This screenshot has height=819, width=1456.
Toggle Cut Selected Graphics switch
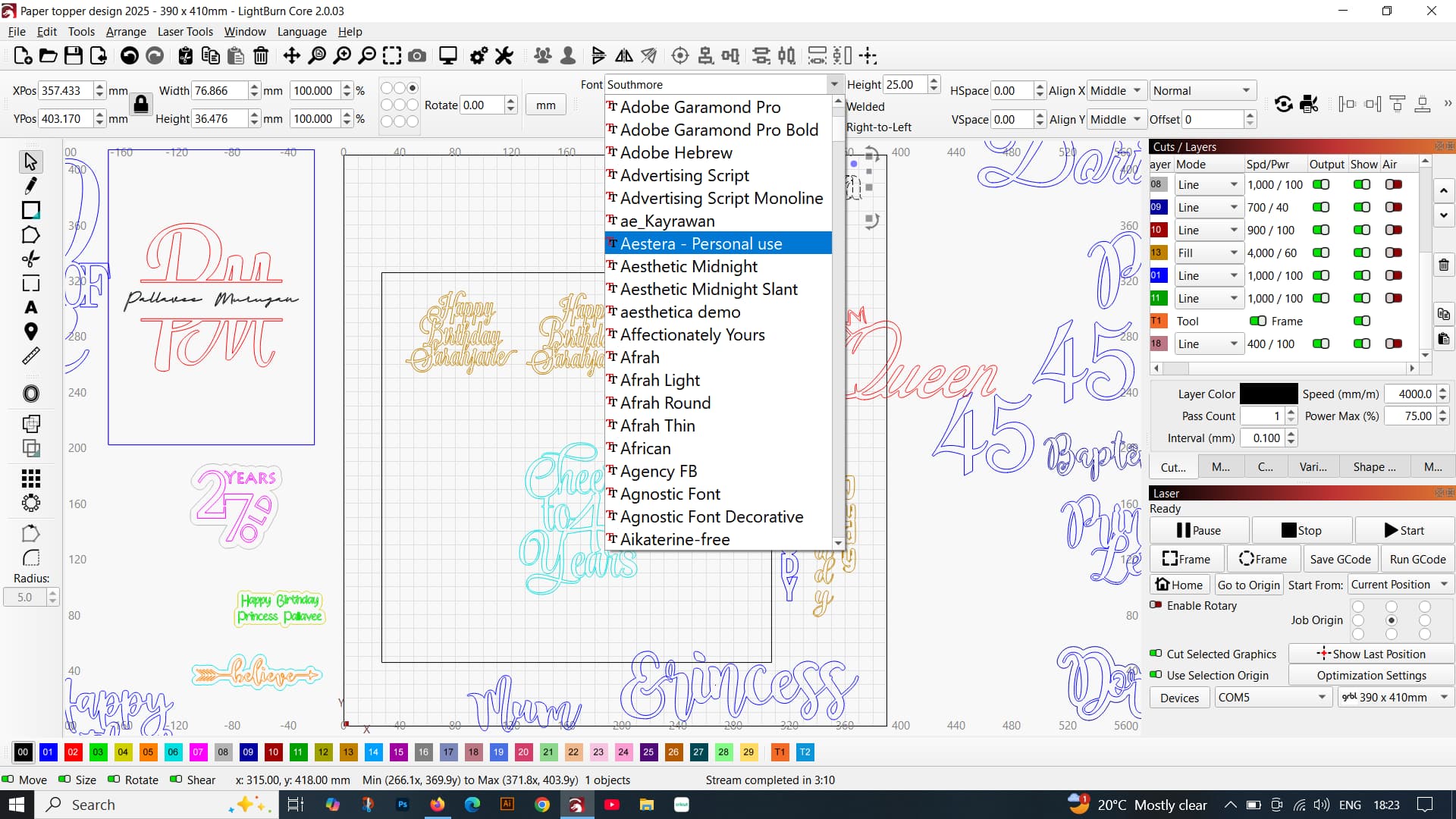pyautogui.click(x=1156, y=654)
